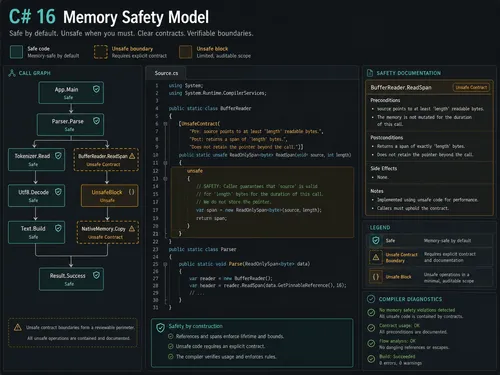Click the LEGEND panel heading
This screenshot has width=500, height=375.
tap(380, 228)
